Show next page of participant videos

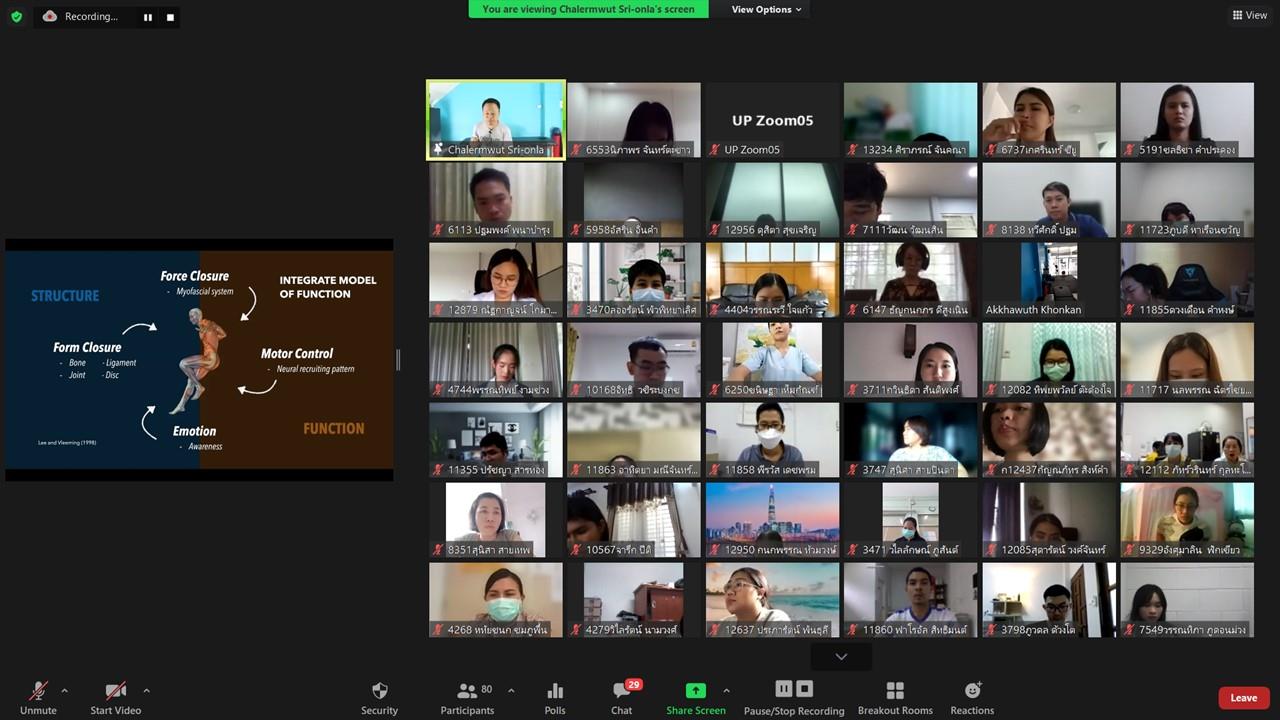click(x=841, y=657)
